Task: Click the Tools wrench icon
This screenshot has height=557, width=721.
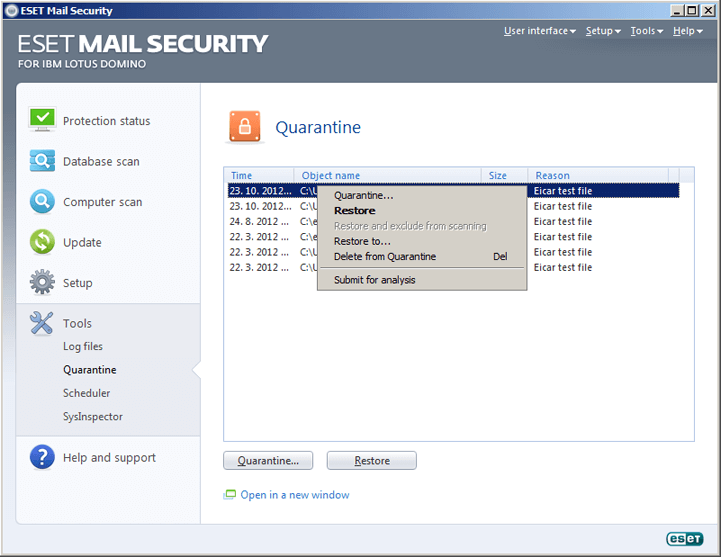Action: 41,323
